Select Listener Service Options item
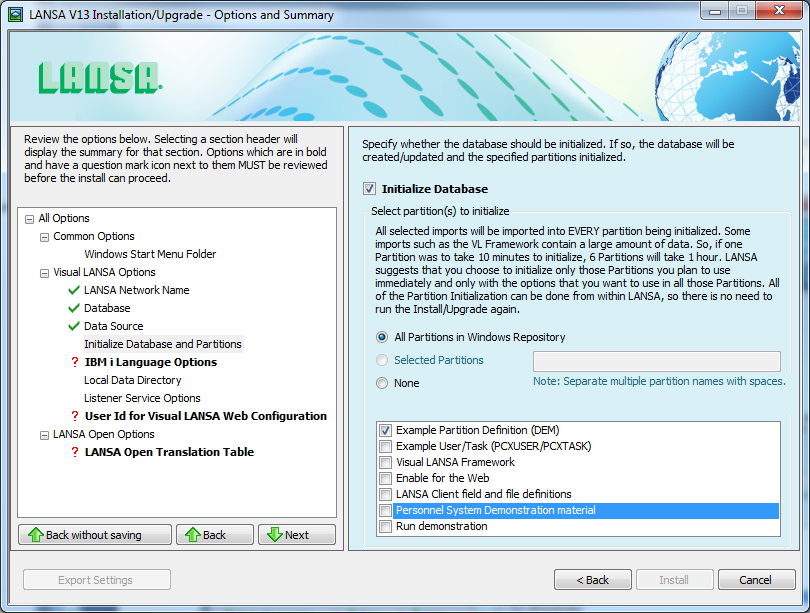810x613 pixels. coord(142,399)
